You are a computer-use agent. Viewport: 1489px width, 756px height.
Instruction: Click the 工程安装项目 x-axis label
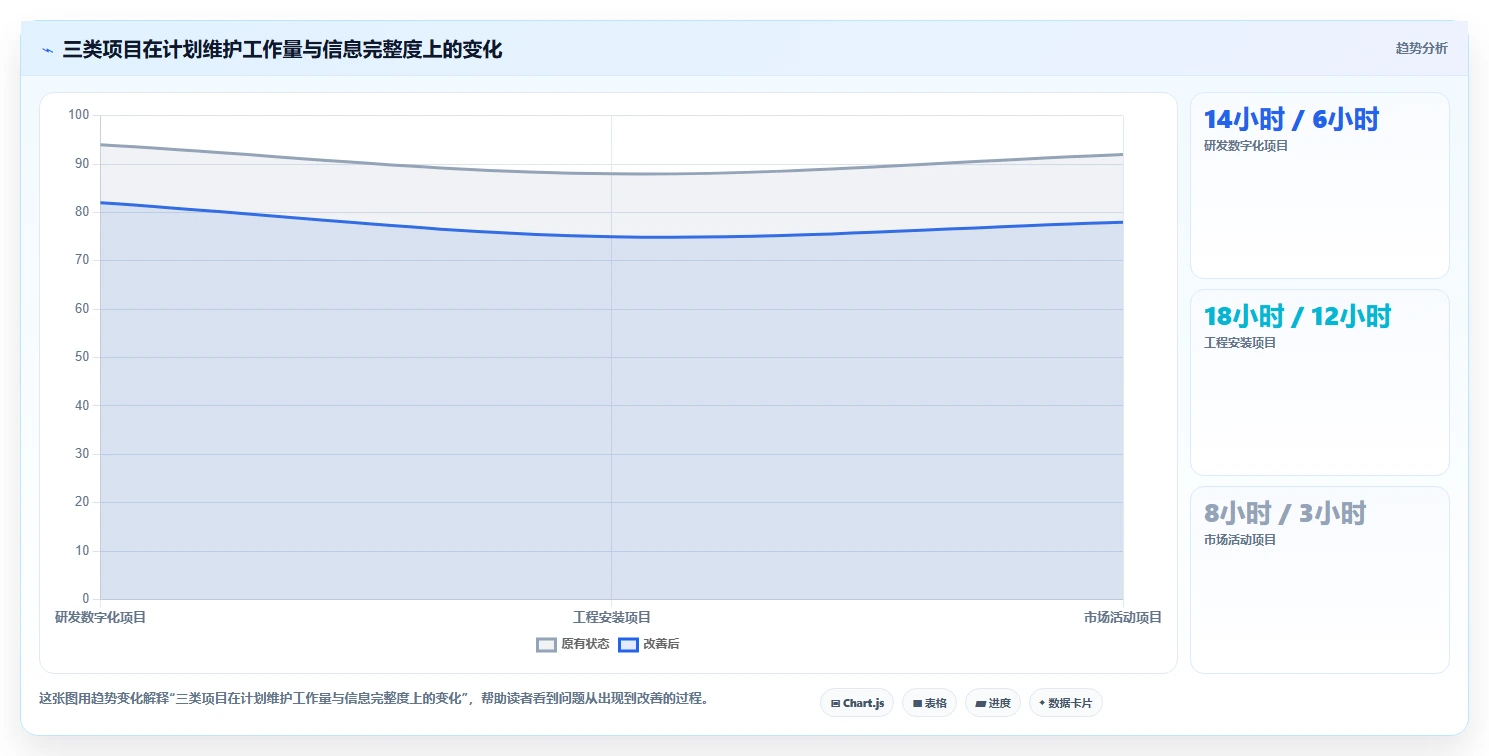pyautogui.click(x=612, y=618)
